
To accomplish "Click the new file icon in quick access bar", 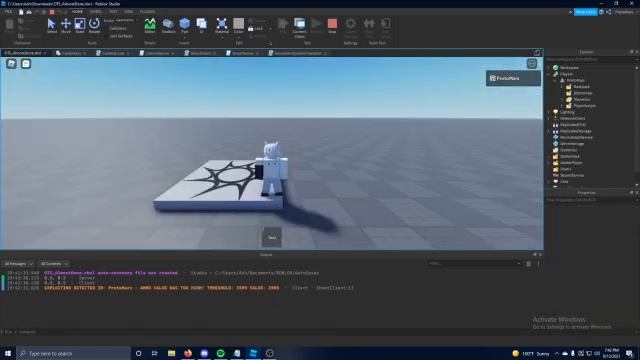I will pos(21,12).
